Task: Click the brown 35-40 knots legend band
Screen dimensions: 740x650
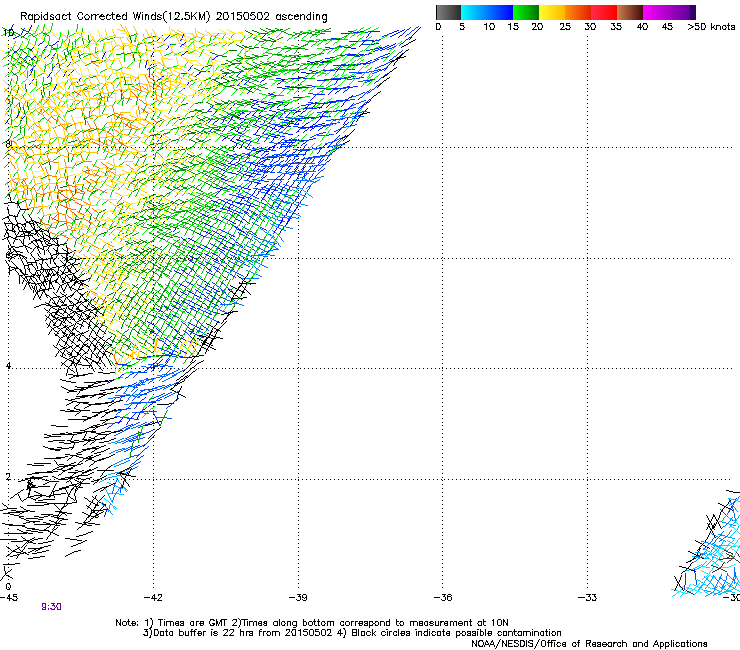Action: pos(630,12)
